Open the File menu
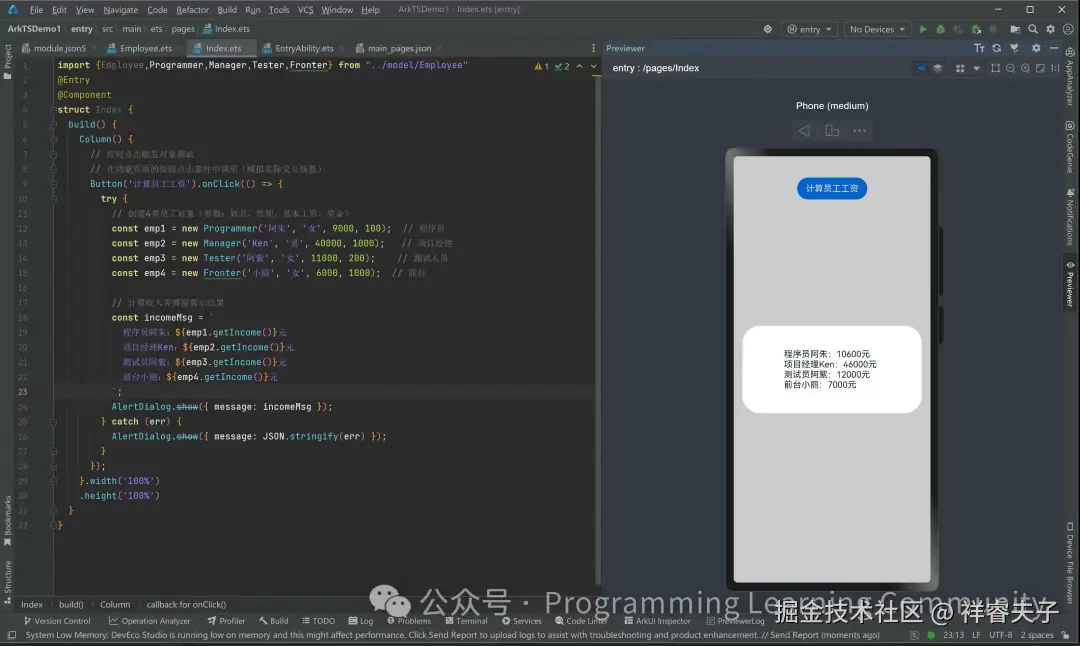The image size is (1080, 646). pyautogui.click(x=37, y=10)
